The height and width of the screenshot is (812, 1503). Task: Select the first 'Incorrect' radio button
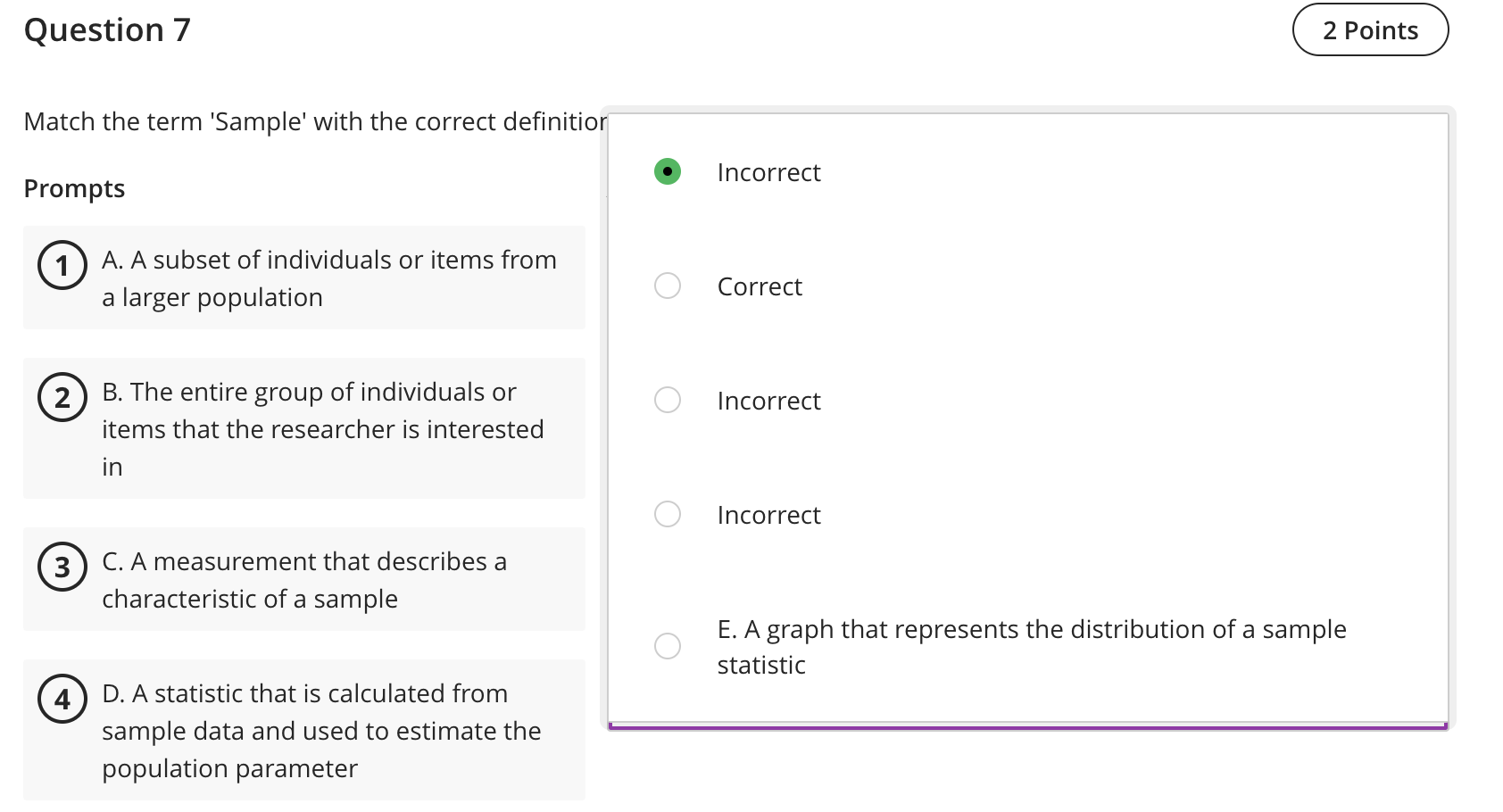click(x=667, y=170)
